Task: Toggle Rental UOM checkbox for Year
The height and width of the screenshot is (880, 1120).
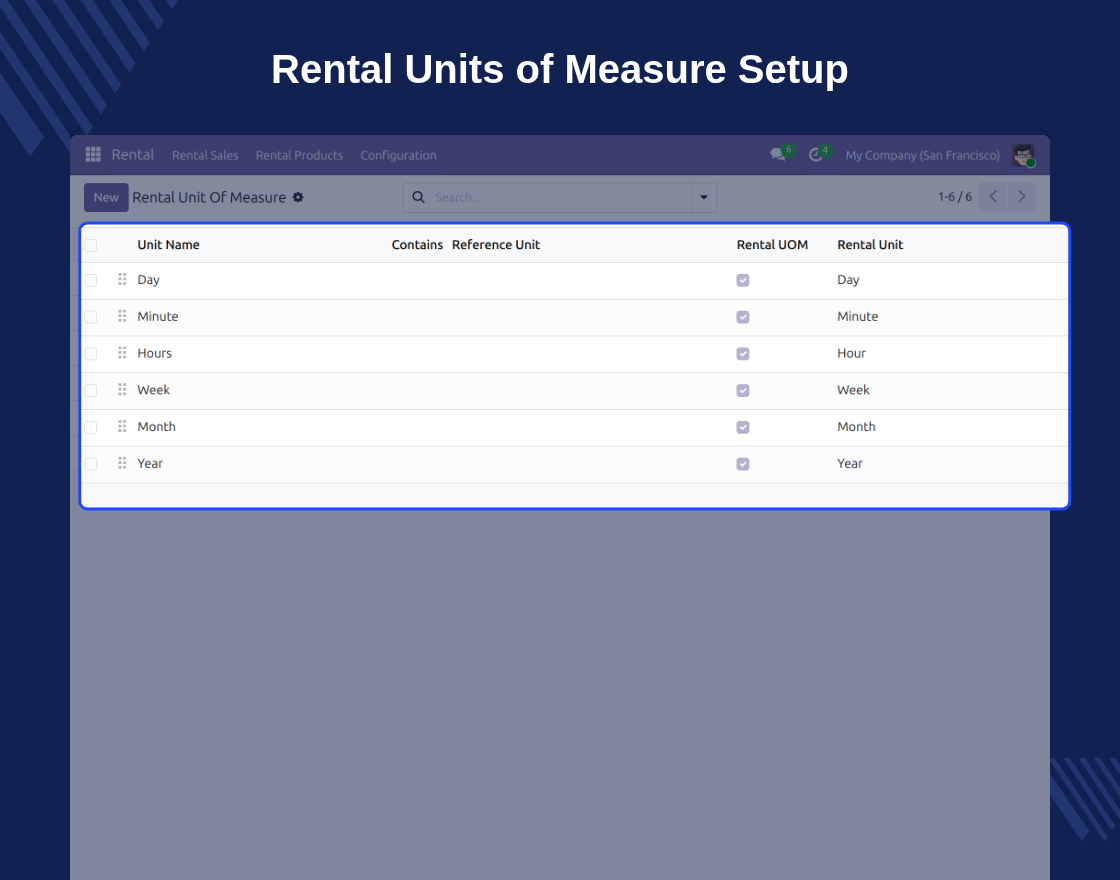Action: (743, 464)
